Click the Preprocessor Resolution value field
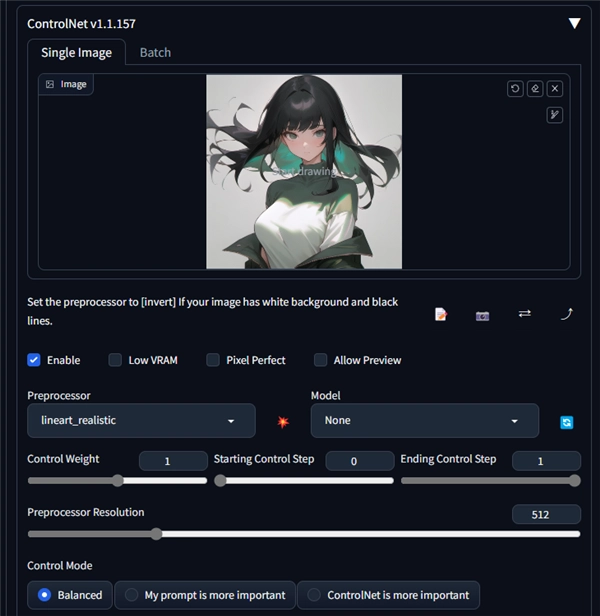Image resolution: width=600 pixels, height=616 pixels. pos(546,514)
